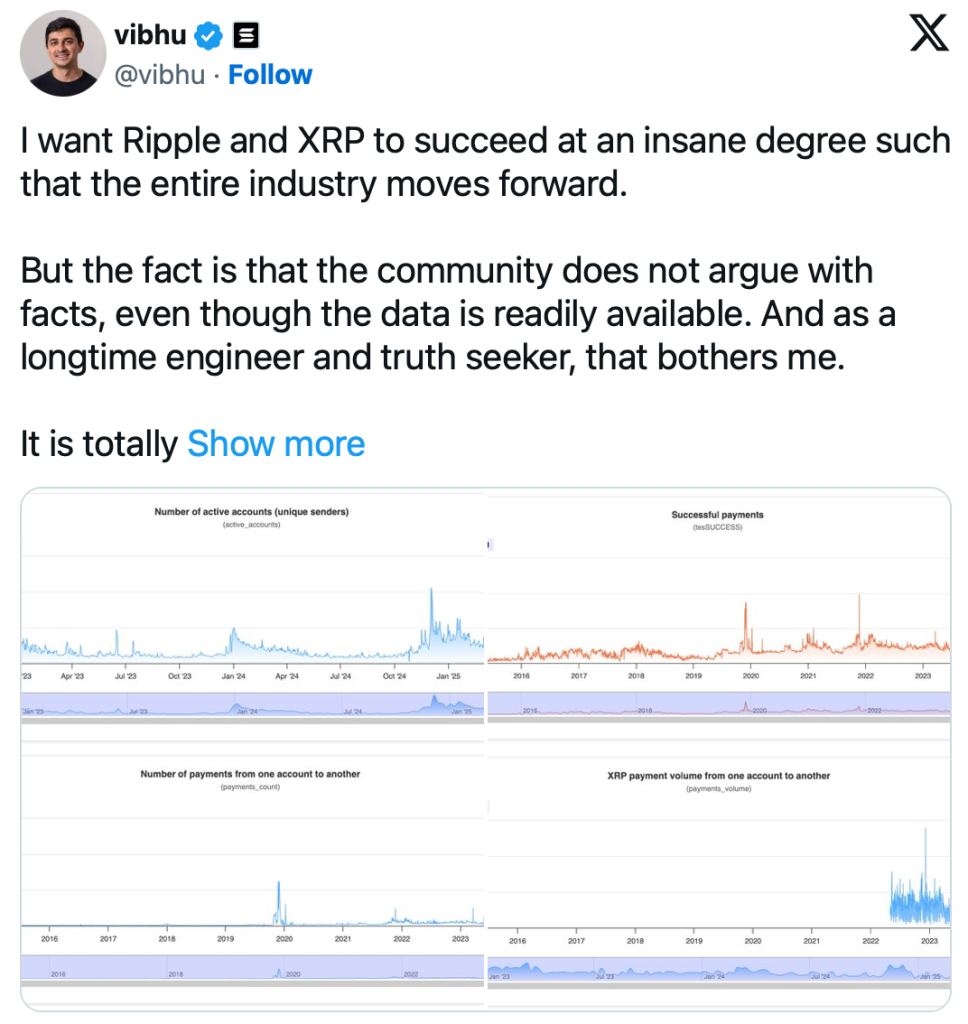Click the tweet paragraph starting "I want Ripple"
968x1024 pixels.
pyautogui.click(x=484, y=162)
